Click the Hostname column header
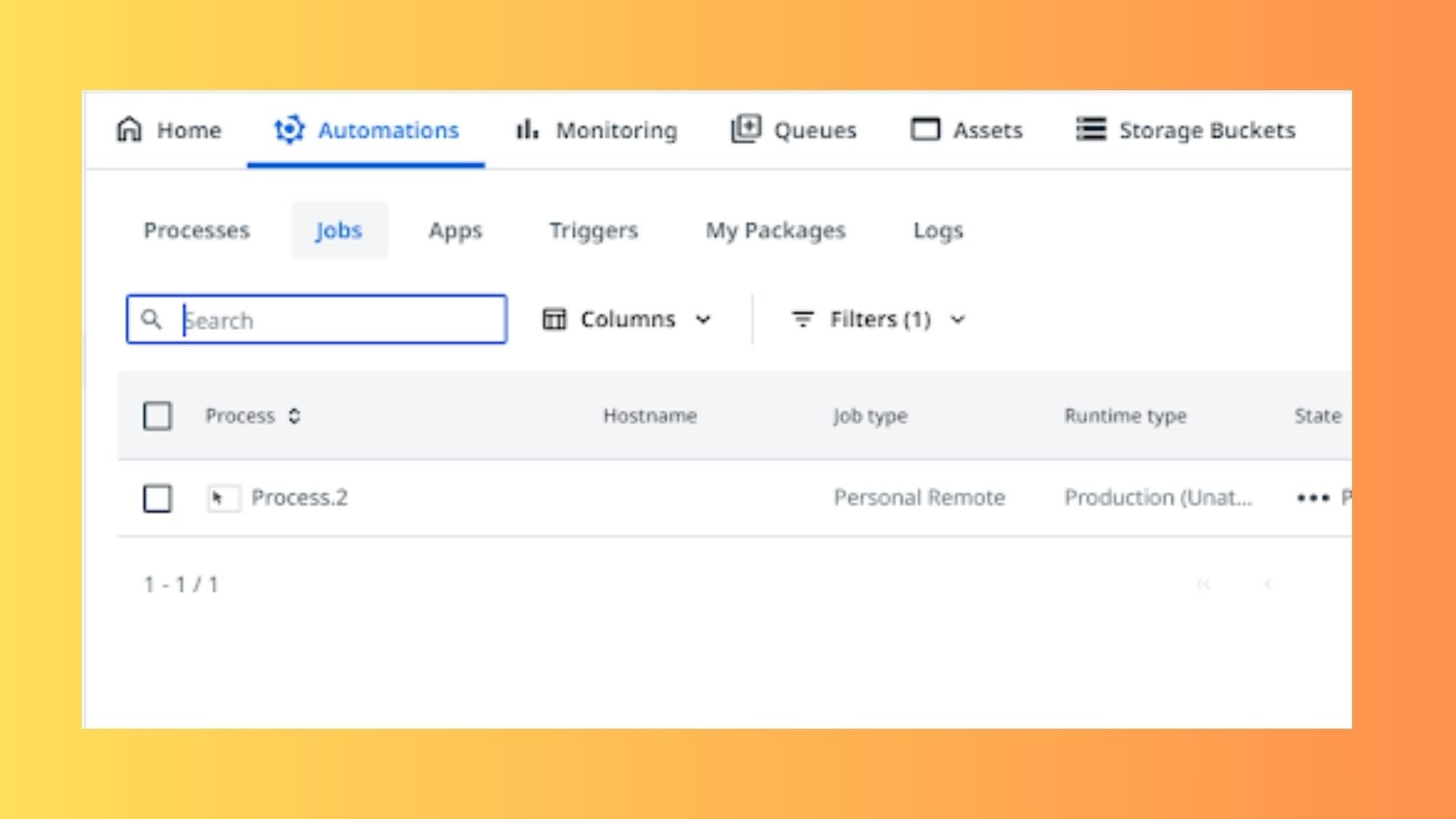Screen dimensions: 1456x819 [x=650, y=416]
